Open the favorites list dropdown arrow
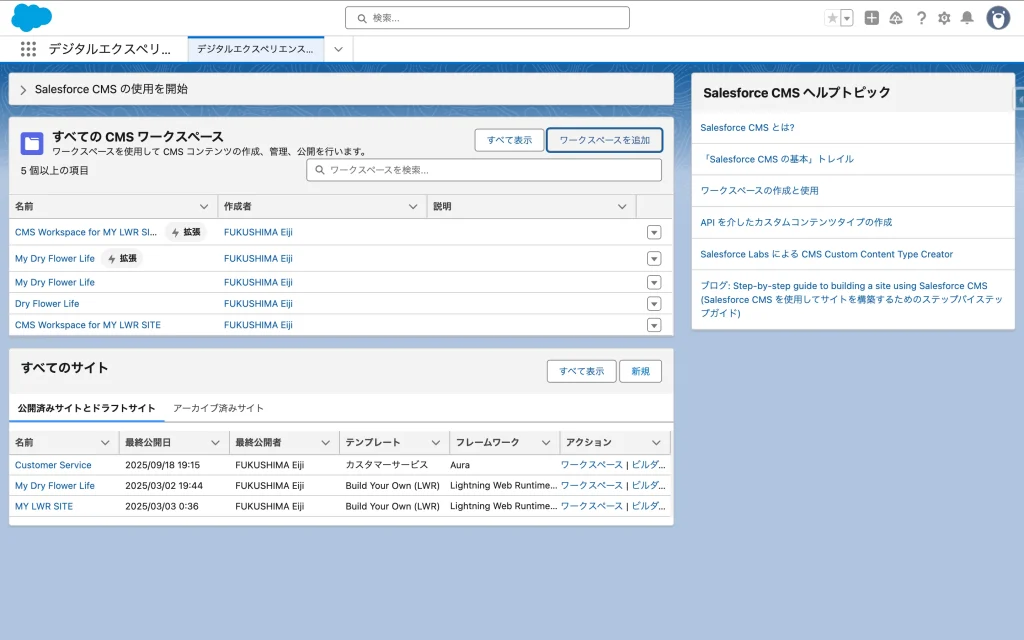 click(x=847, y=18)
